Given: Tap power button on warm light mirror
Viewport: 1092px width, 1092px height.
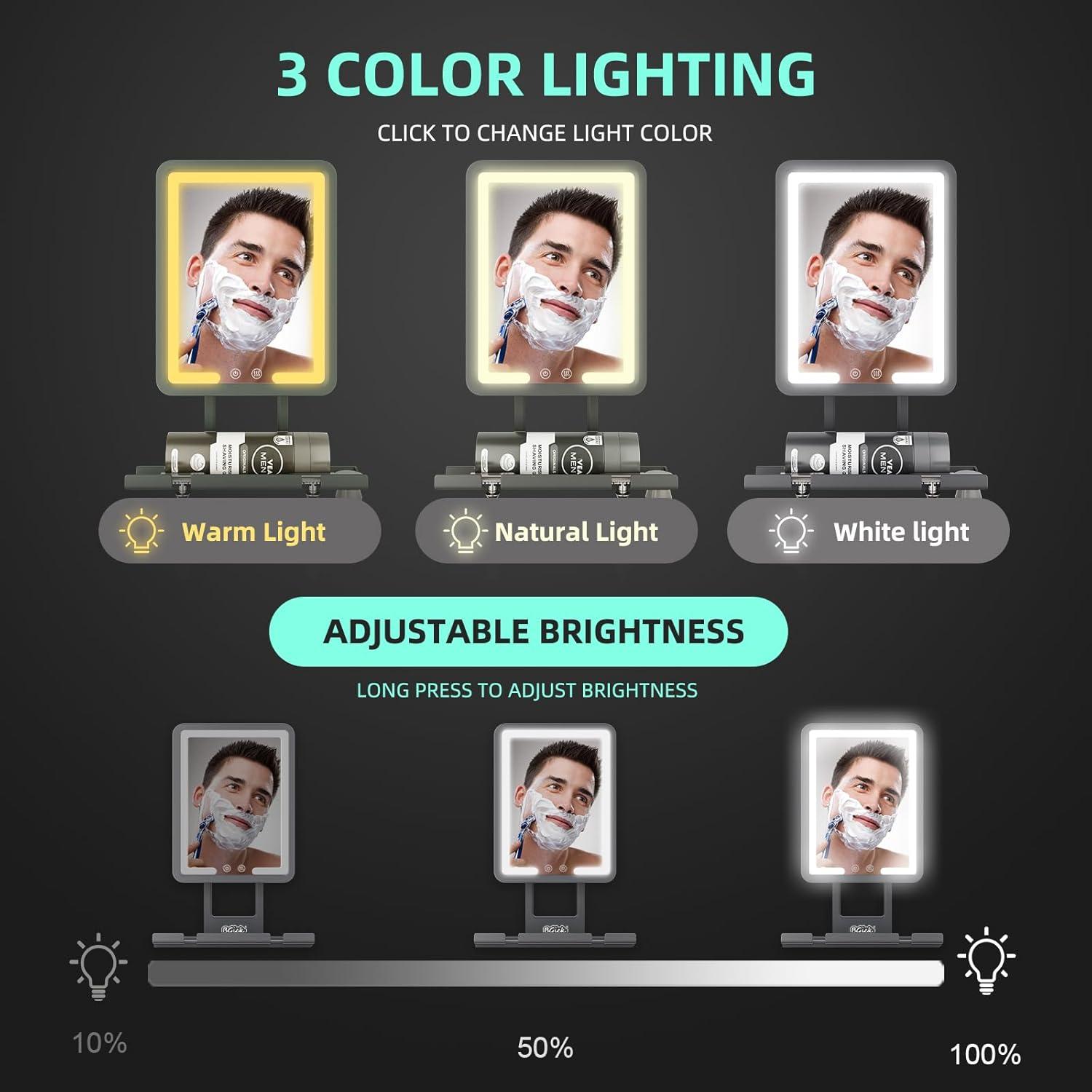Looking at the screenshot, I should point(235,373).
